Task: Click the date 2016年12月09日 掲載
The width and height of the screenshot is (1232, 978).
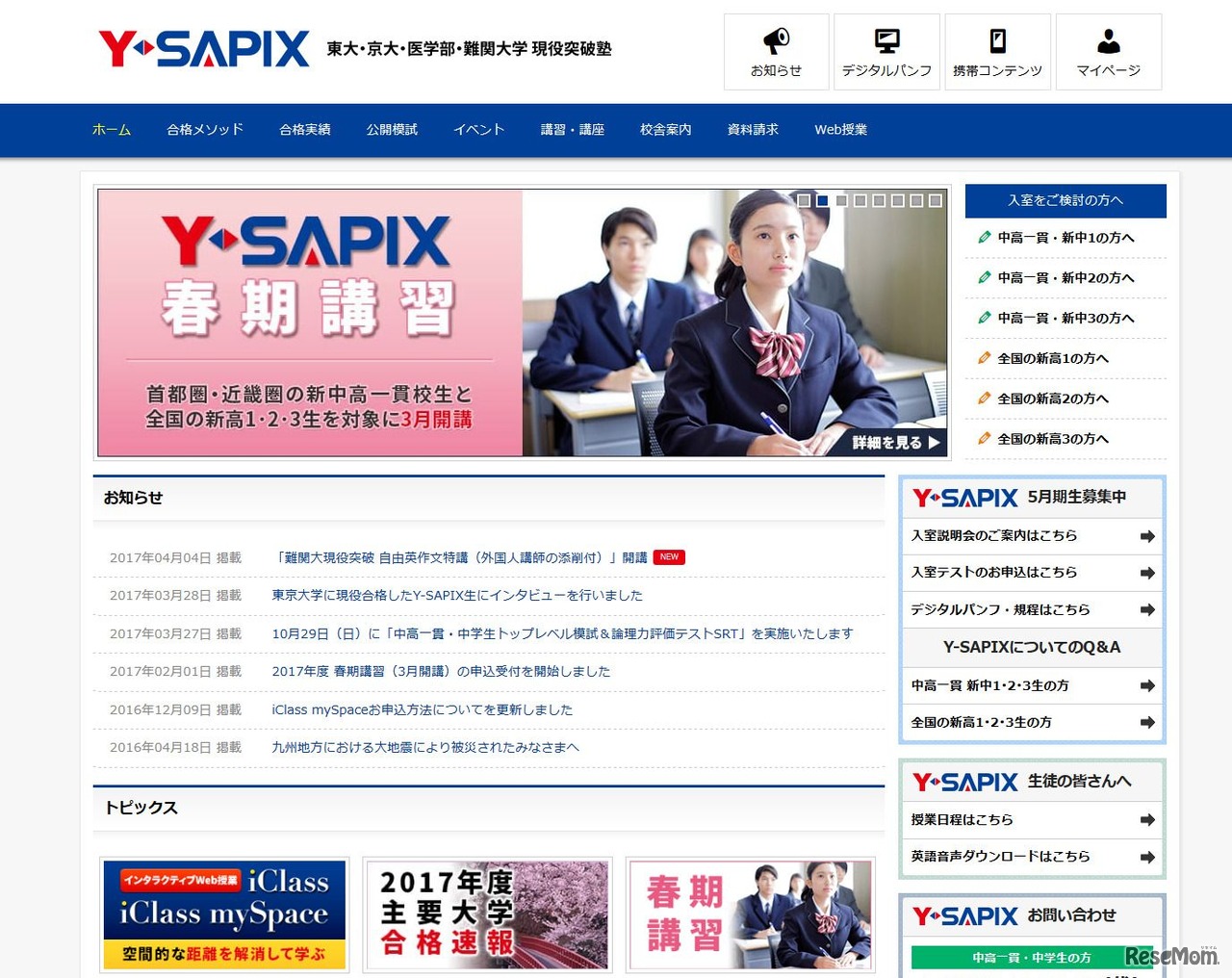Action: [x=175, y=709]
